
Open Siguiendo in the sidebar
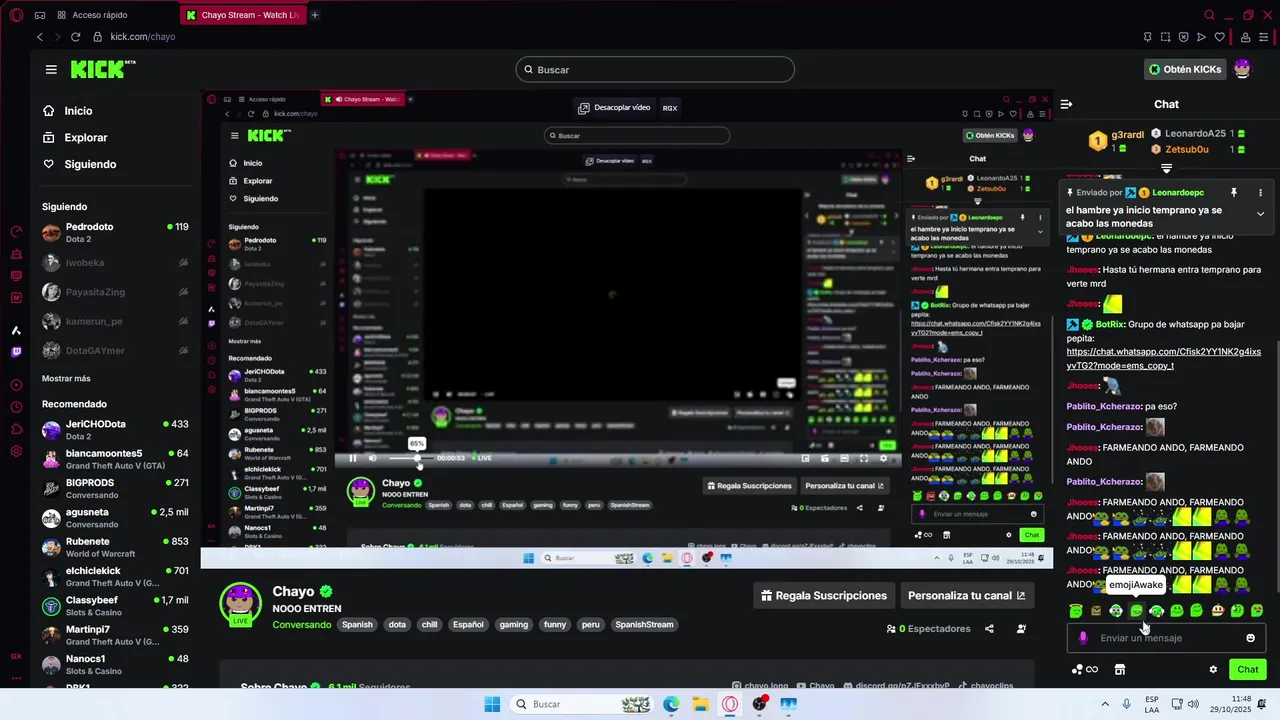pyautogui.click(x=90, y=164)
